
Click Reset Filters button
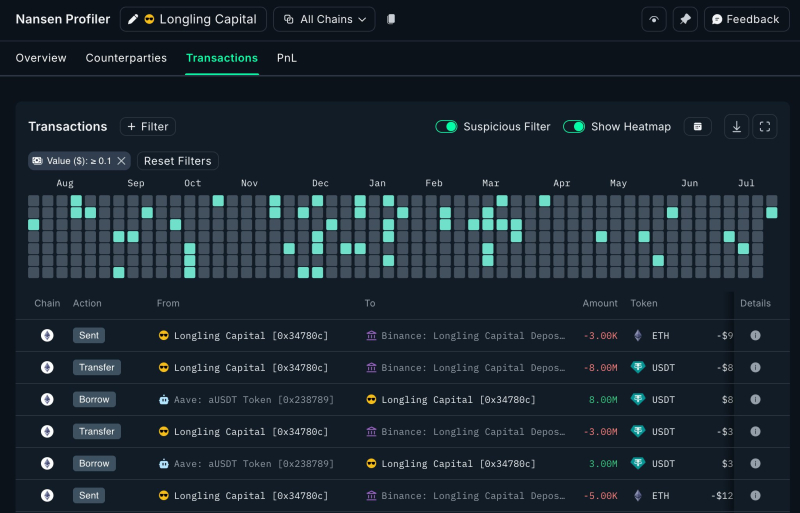coord(178,161)
